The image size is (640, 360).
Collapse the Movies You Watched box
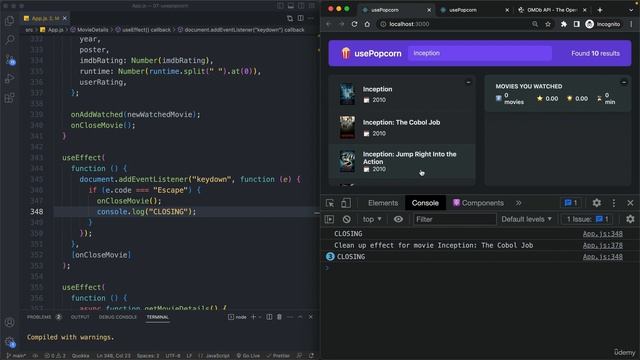point(624,82)
